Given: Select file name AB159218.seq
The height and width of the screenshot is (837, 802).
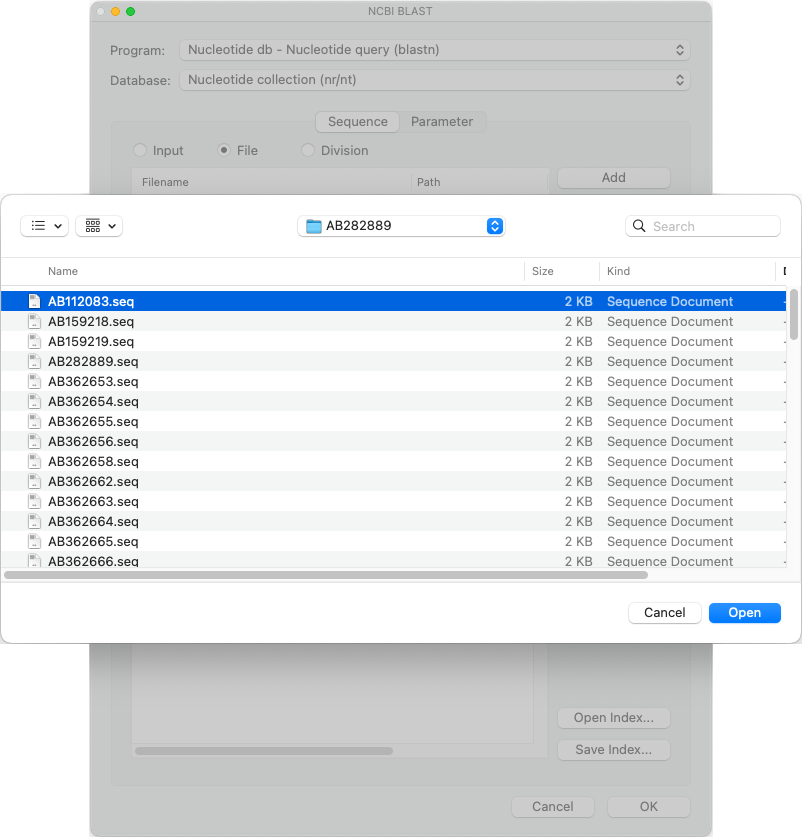Looking at the screenshot, I should (x=91, y=321).
